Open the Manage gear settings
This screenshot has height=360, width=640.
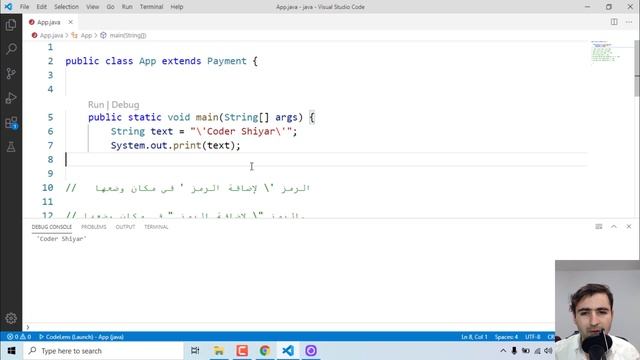pos(11,318)
